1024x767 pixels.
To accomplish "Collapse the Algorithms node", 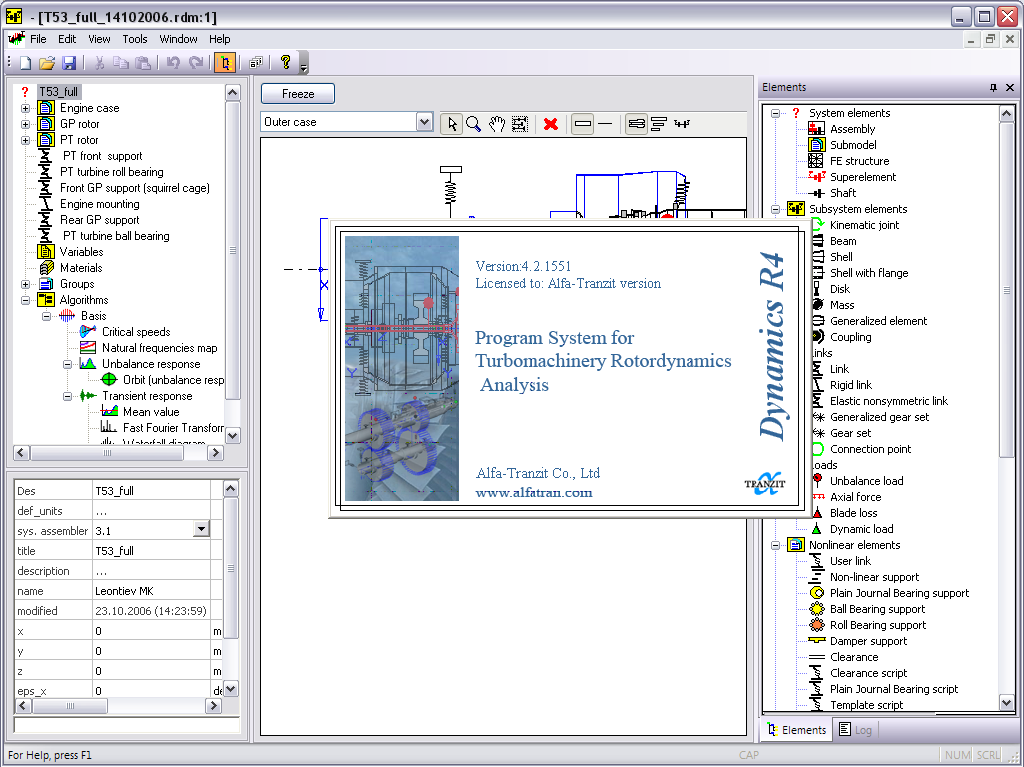I will (25, 301).
